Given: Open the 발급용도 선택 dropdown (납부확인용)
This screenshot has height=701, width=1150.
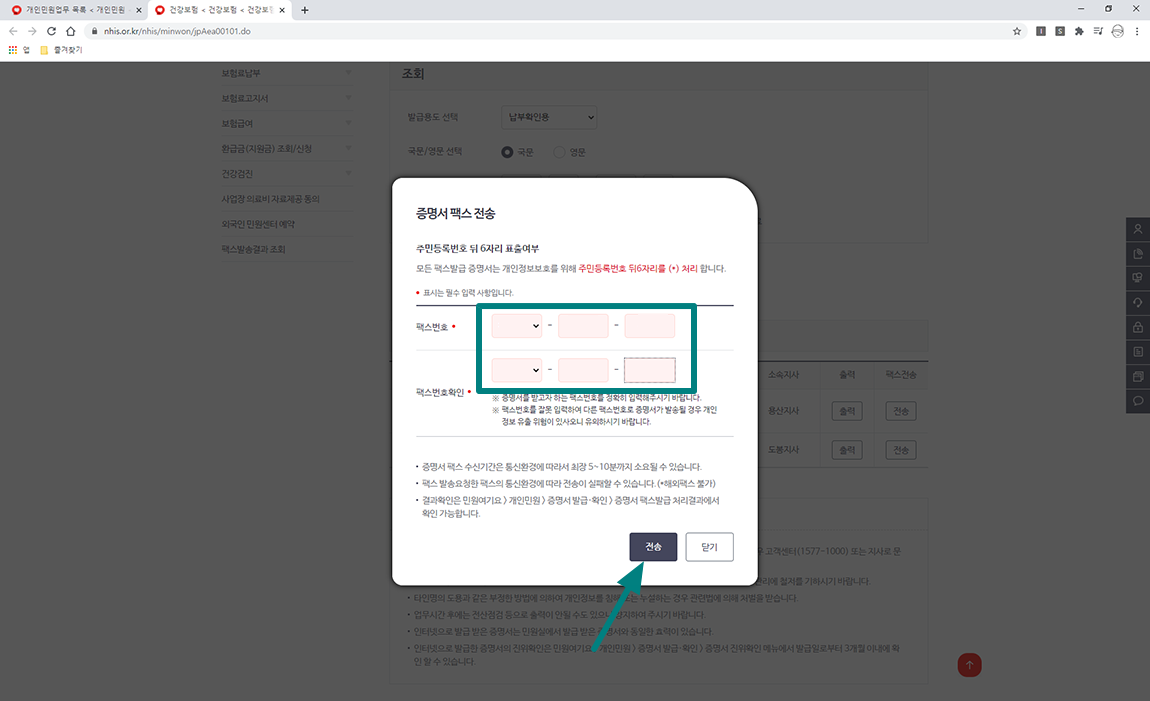Looking at the screenshot, I should pos(549,117).
